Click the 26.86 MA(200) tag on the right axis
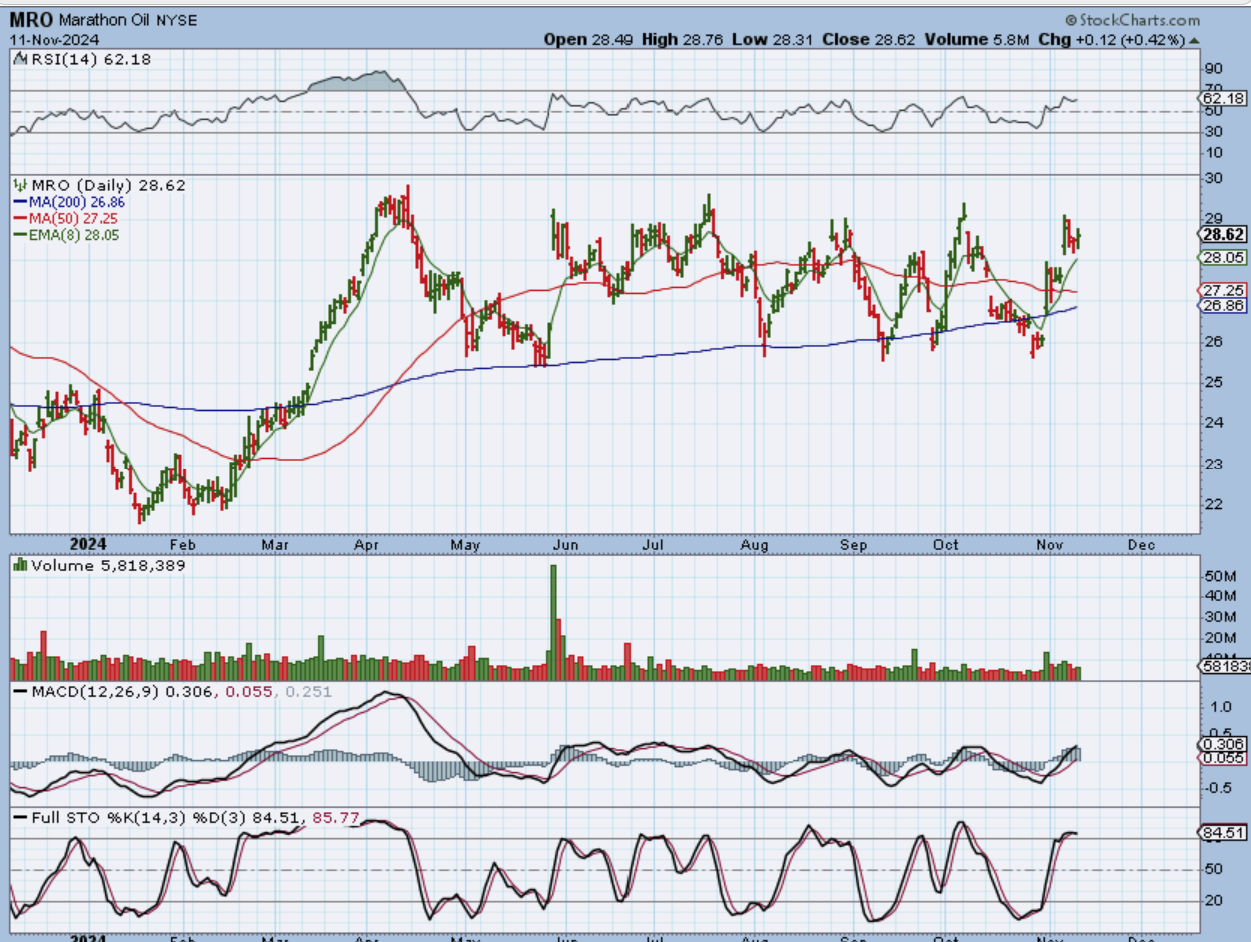1251x942 pixels. click(1224, 305)
